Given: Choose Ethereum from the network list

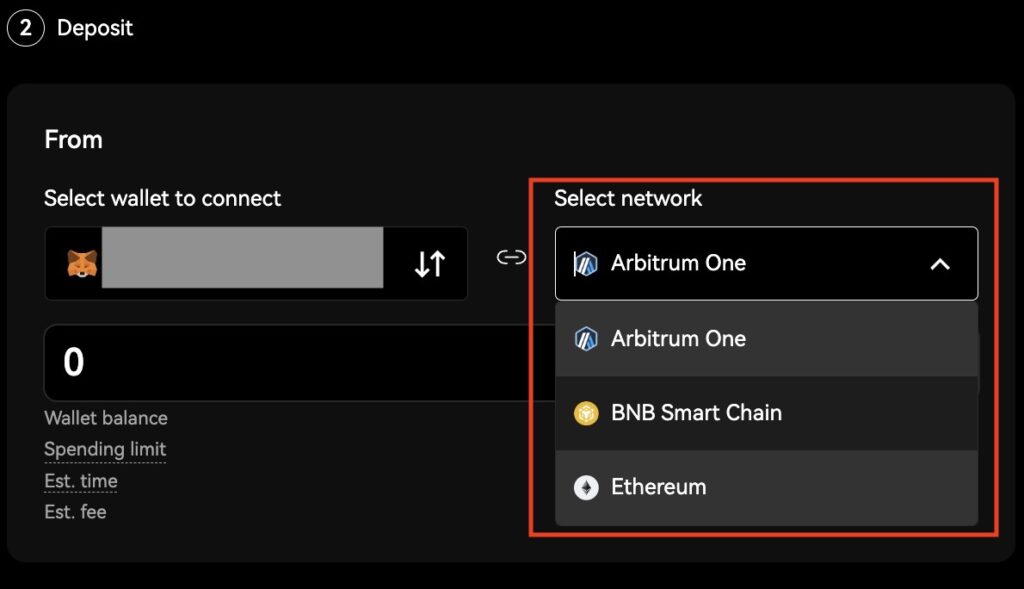Looking at the screenshot, I should [658, 488].
